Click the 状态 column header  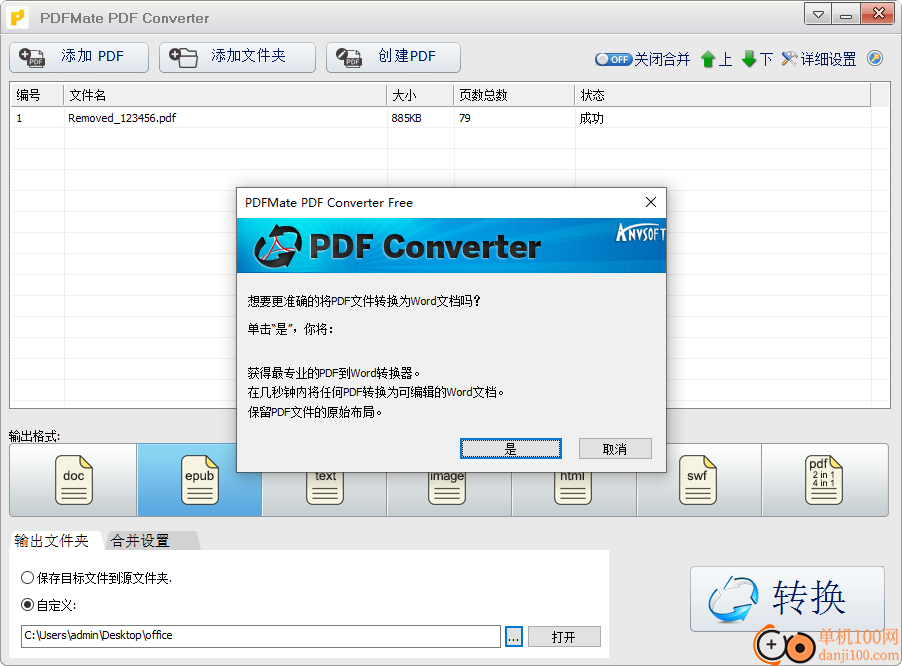tap(723, 95)
